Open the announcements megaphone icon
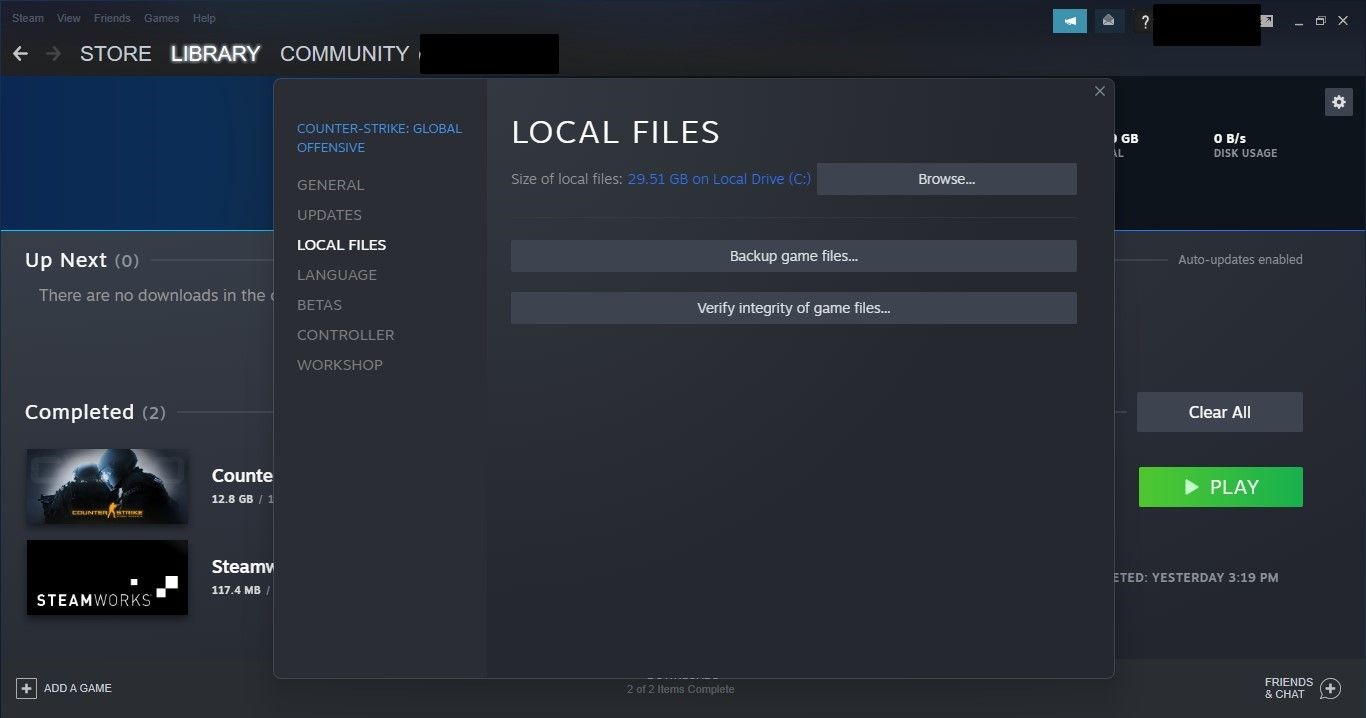This screenshot has width=1366, height=718. tap(1069, 21)
